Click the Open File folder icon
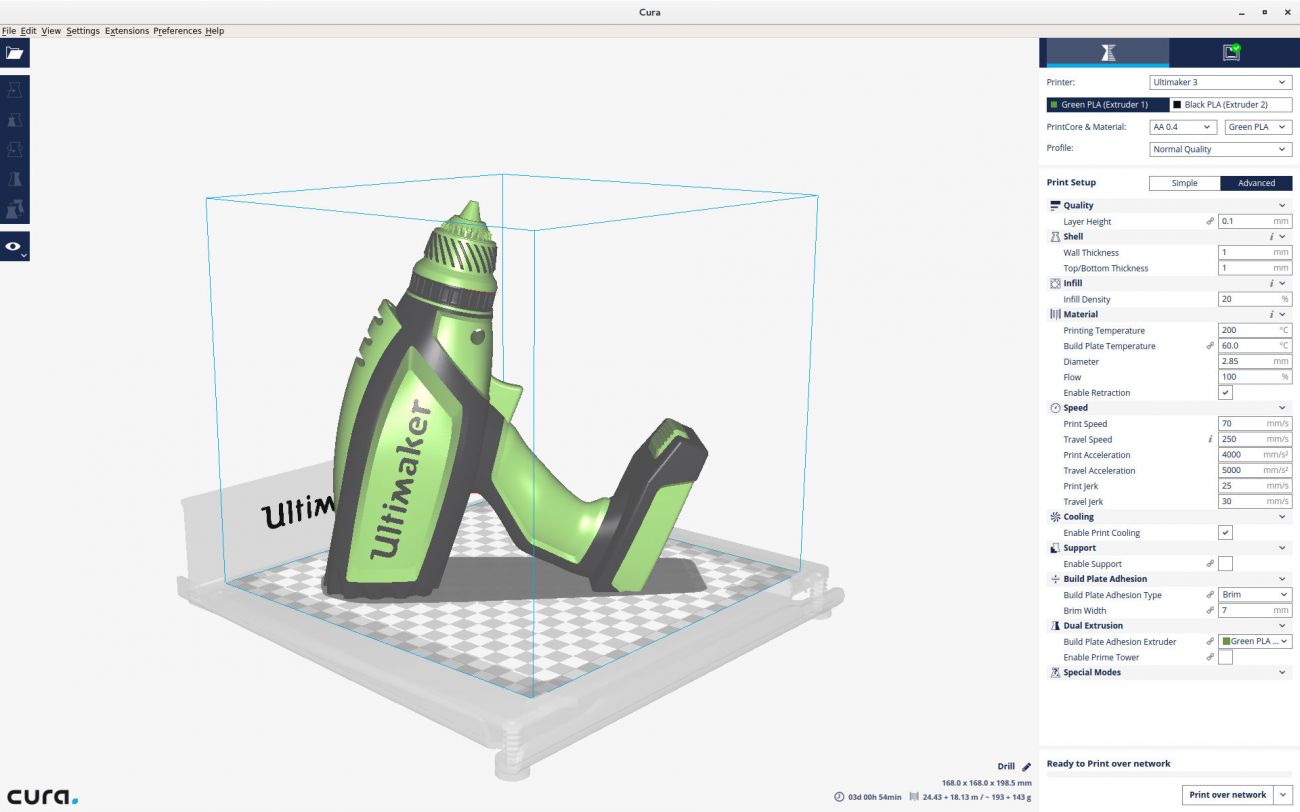The image size is (1300, 812). (14, 53)
